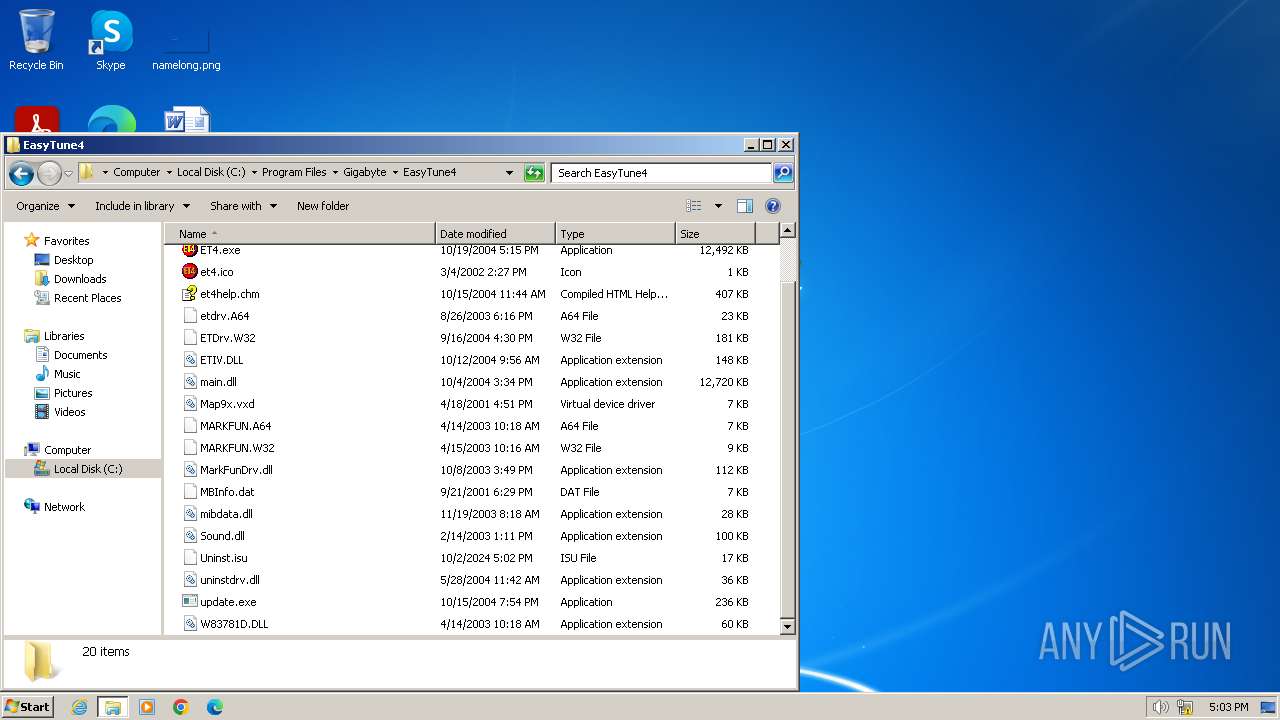Navigate to Program Files in the breadcrumb

coord(294,172)
